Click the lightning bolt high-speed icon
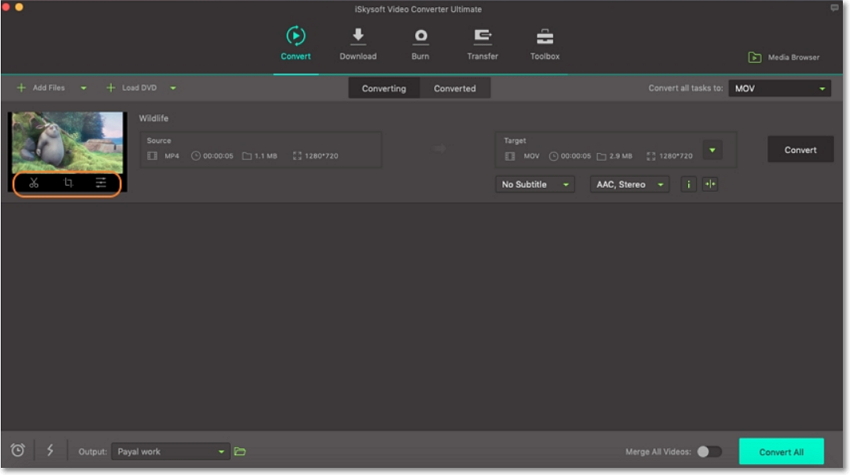The width and height of the screenshot is (850, 475). pyautogui.click(x=50, y=451)
